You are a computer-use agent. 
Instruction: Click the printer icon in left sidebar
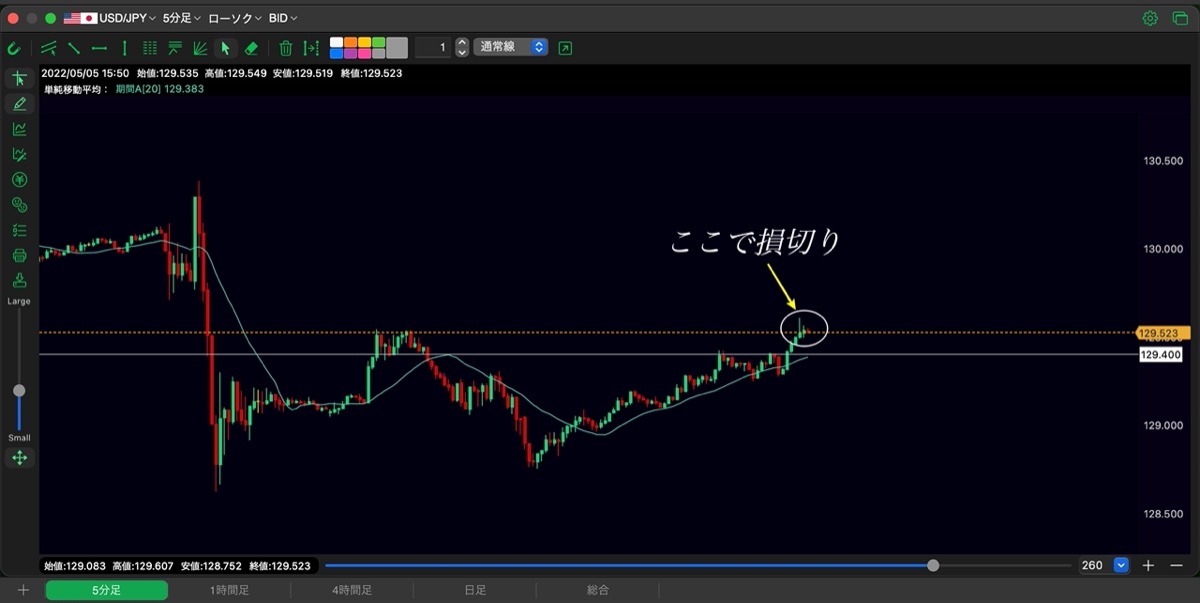[19, 255]
